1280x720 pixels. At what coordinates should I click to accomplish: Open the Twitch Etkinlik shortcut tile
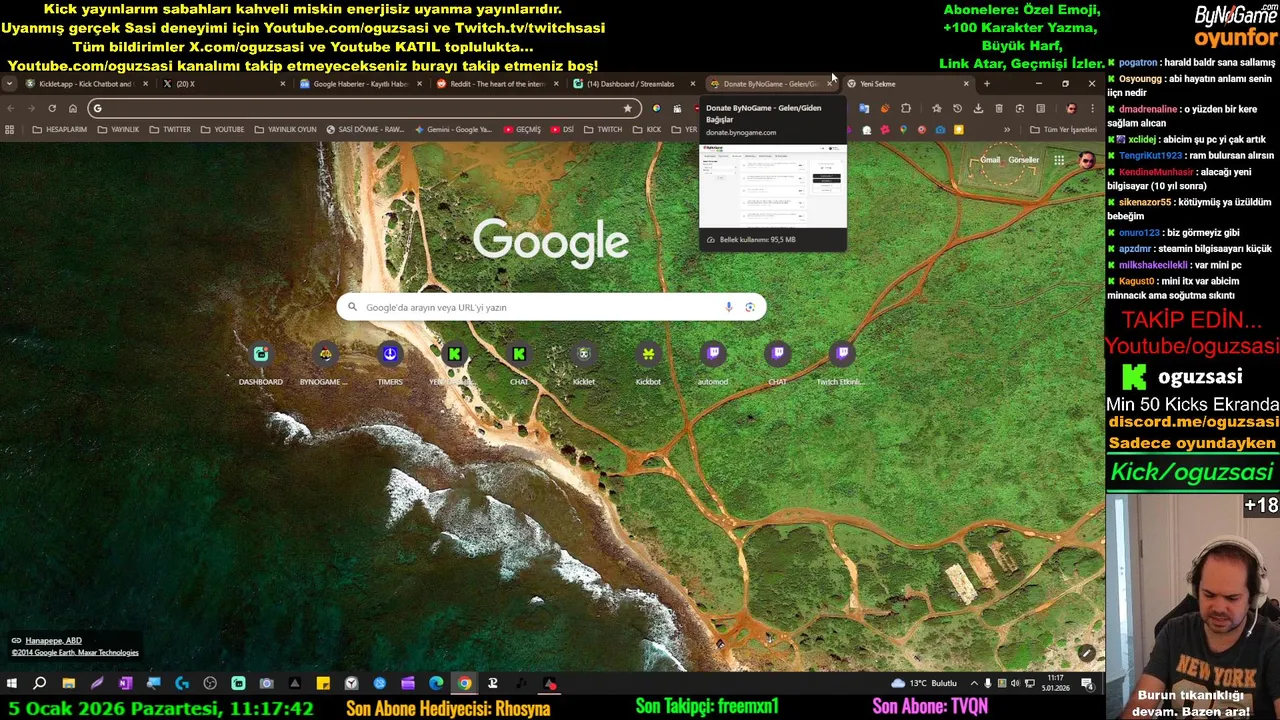click(842, 364)
